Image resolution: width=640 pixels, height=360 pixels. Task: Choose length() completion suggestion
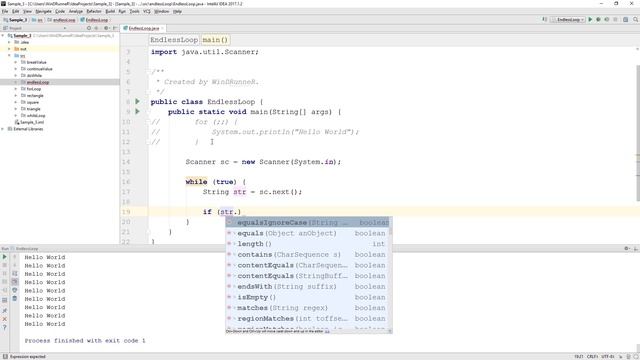(x=308, y=244)
